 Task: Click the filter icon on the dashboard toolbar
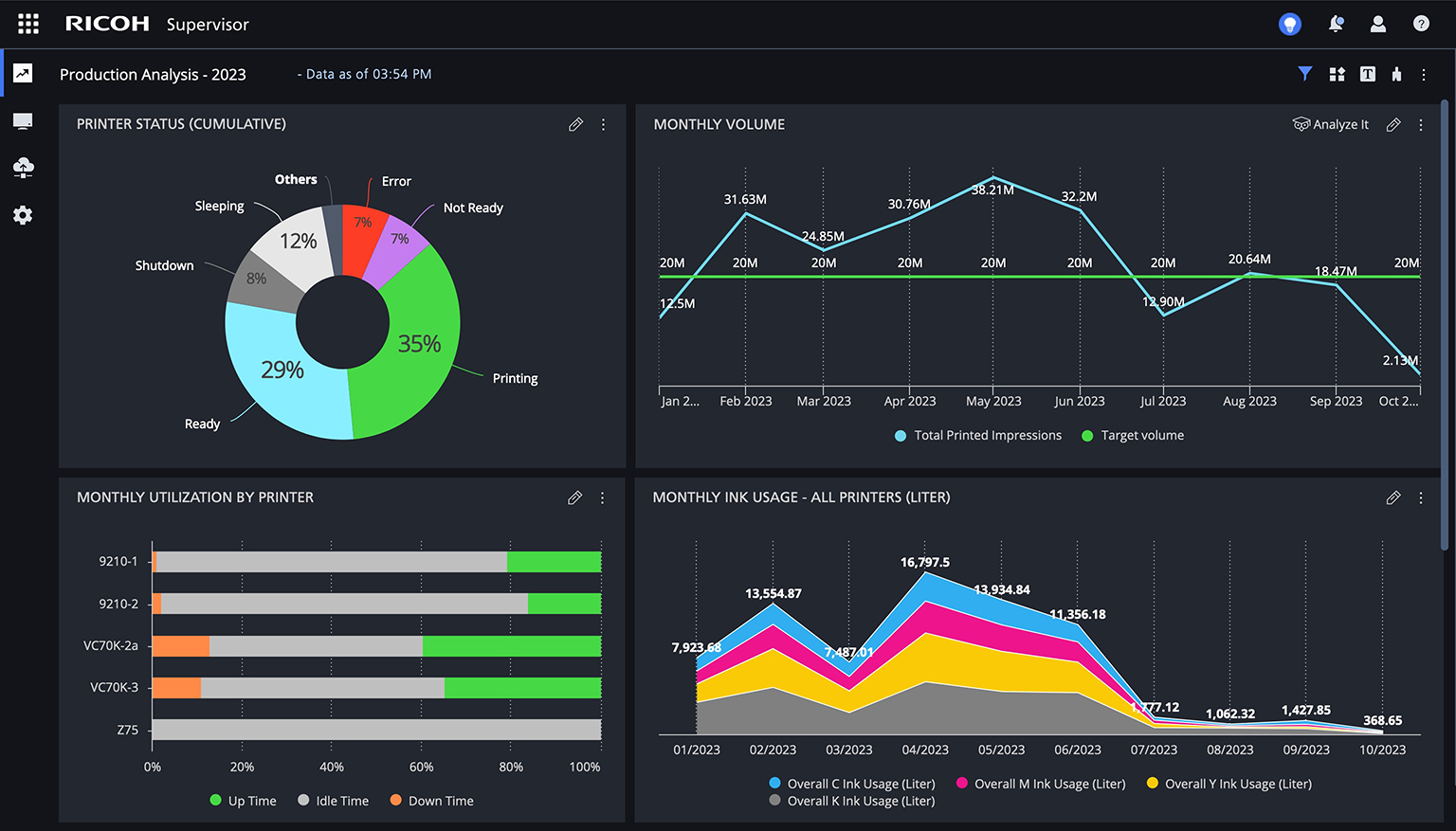1305,73
